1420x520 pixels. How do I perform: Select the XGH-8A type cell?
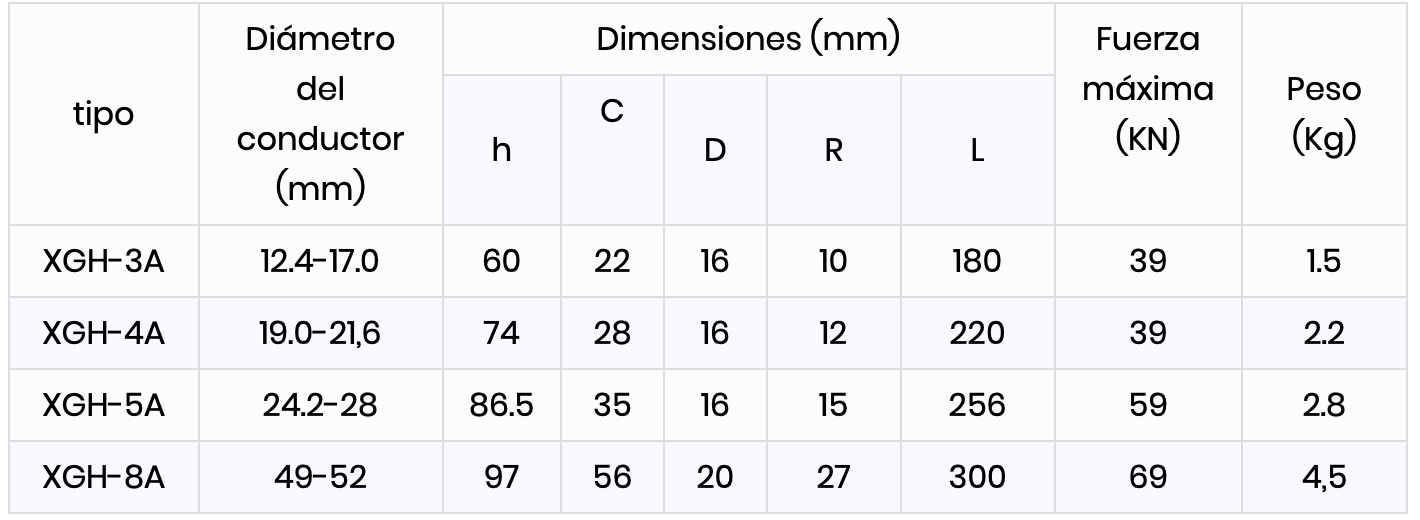pyautogui.click(x=103, y=477)
